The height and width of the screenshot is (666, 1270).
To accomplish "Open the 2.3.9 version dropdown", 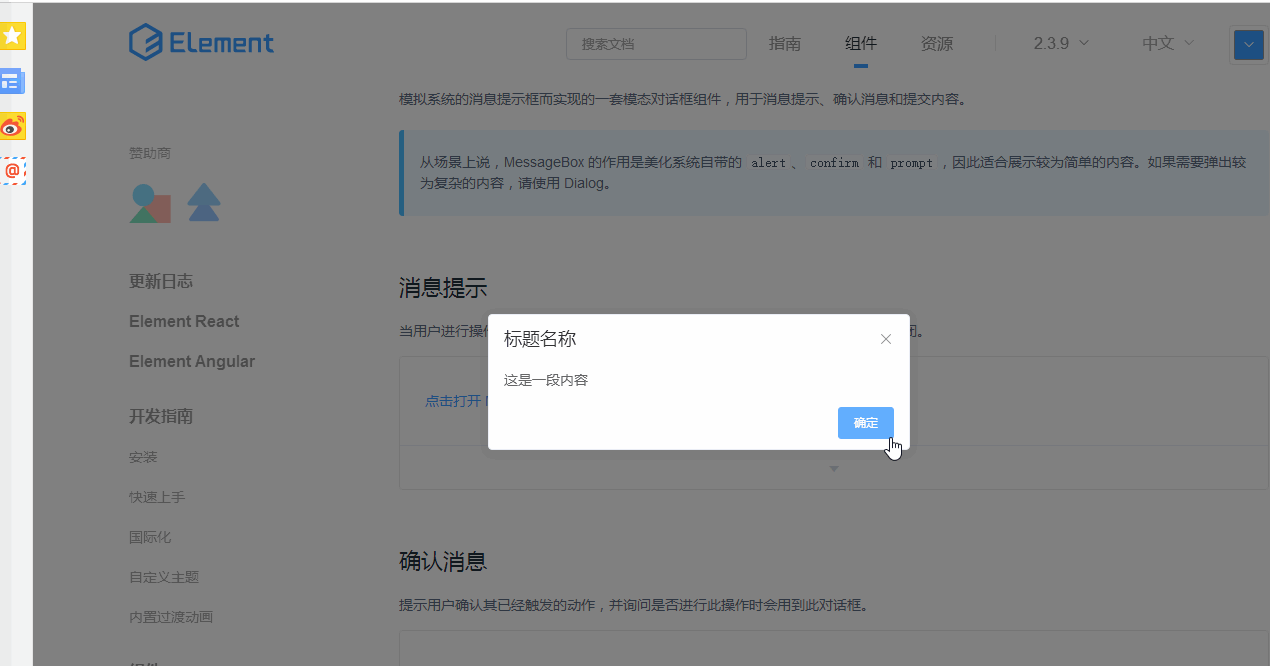I will (1060, 43).
